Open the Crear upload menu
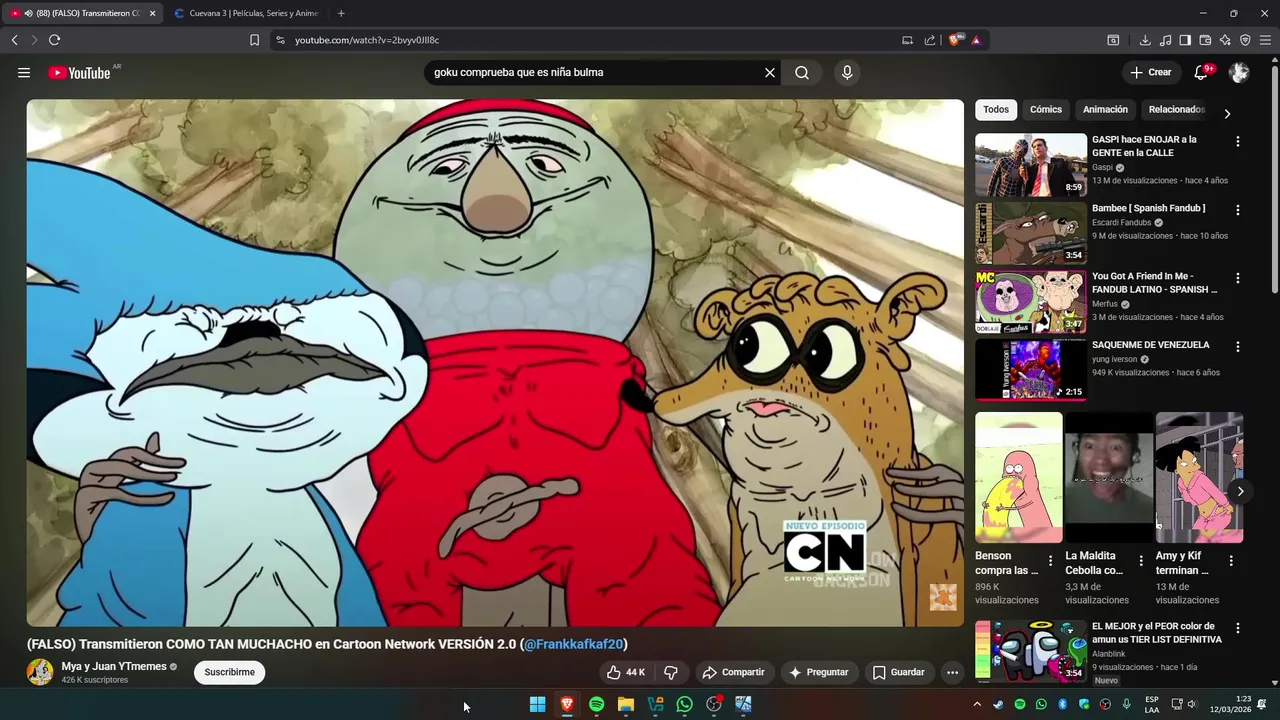1280x720 pixels. 1150,72
